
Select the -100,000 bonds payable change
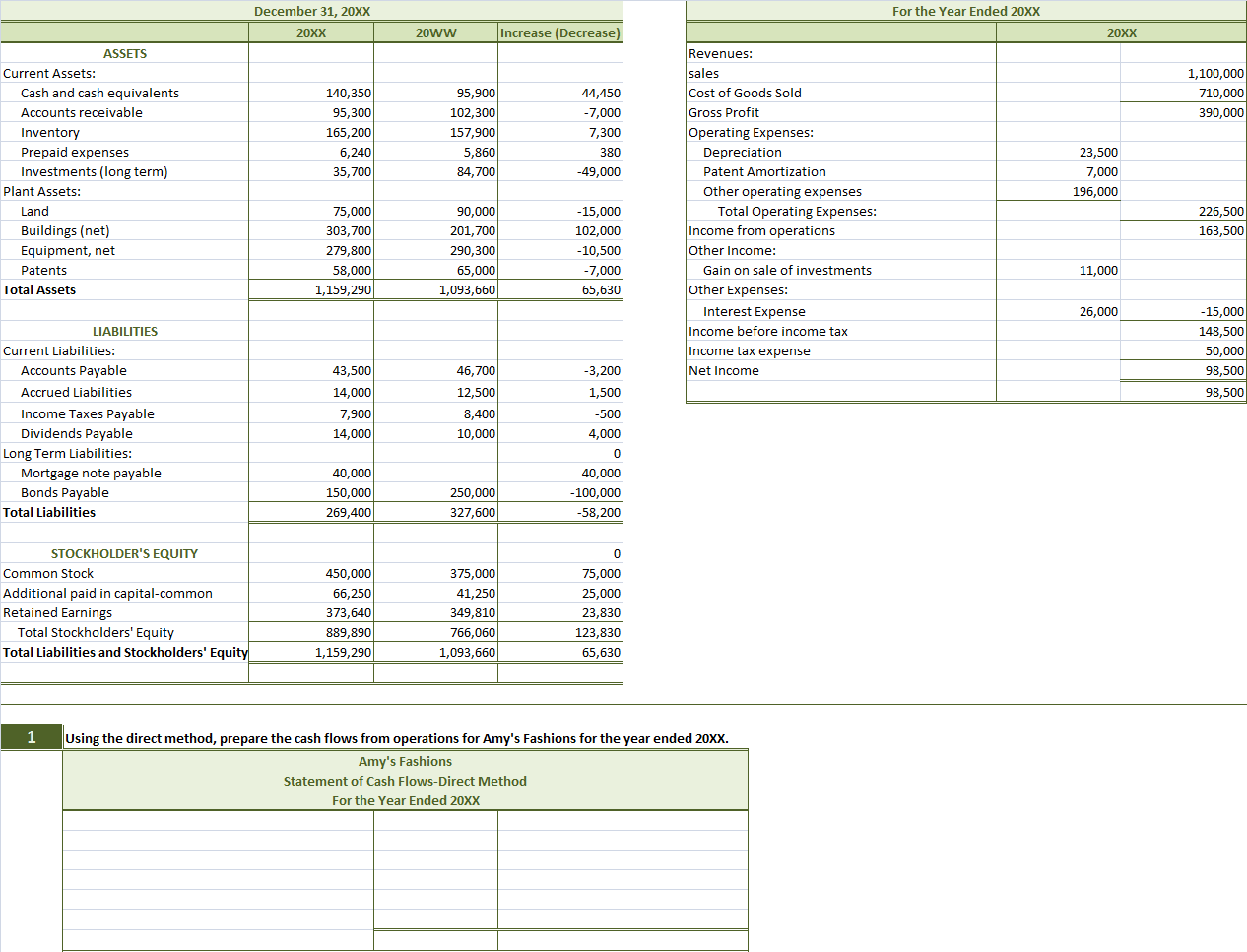(x=596, y=492)
